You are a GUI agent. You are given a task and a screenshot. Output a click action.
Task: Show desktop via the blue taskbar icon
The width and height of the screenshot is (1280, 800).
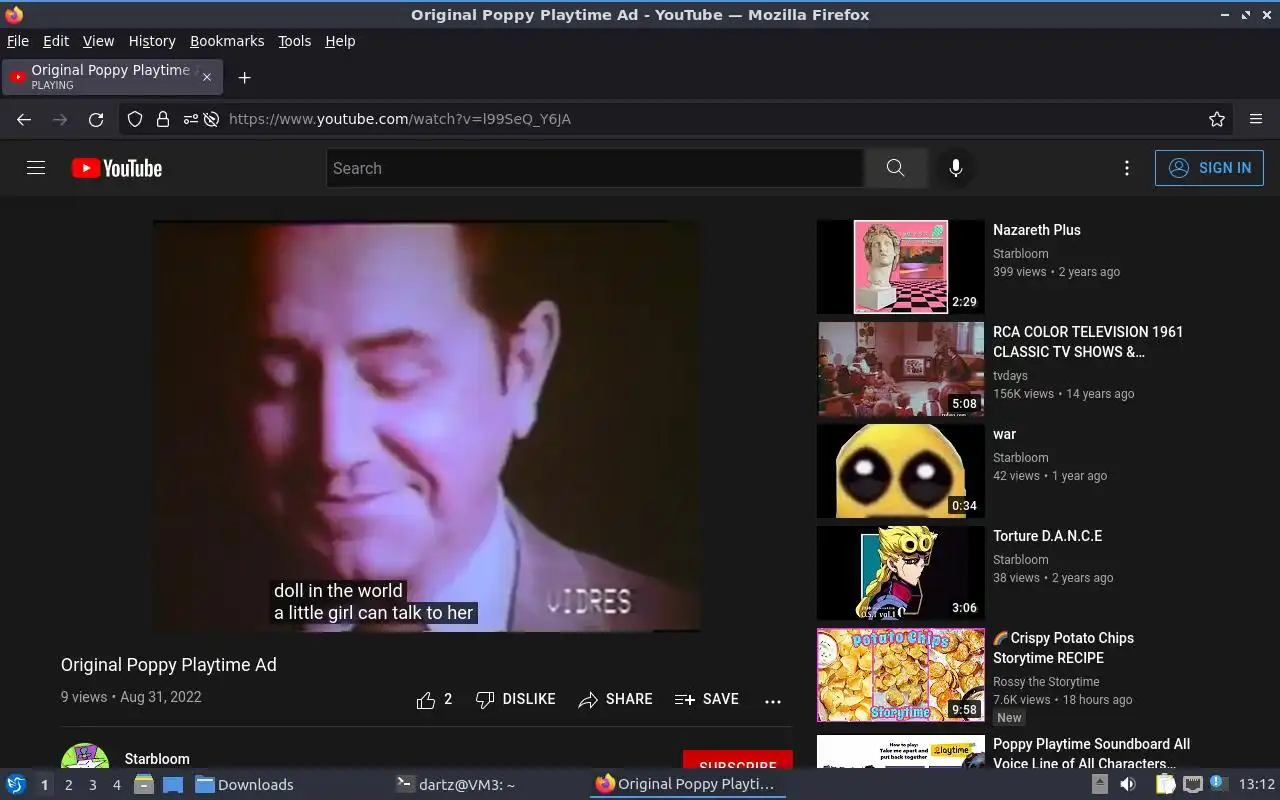(x=173, y=784)
